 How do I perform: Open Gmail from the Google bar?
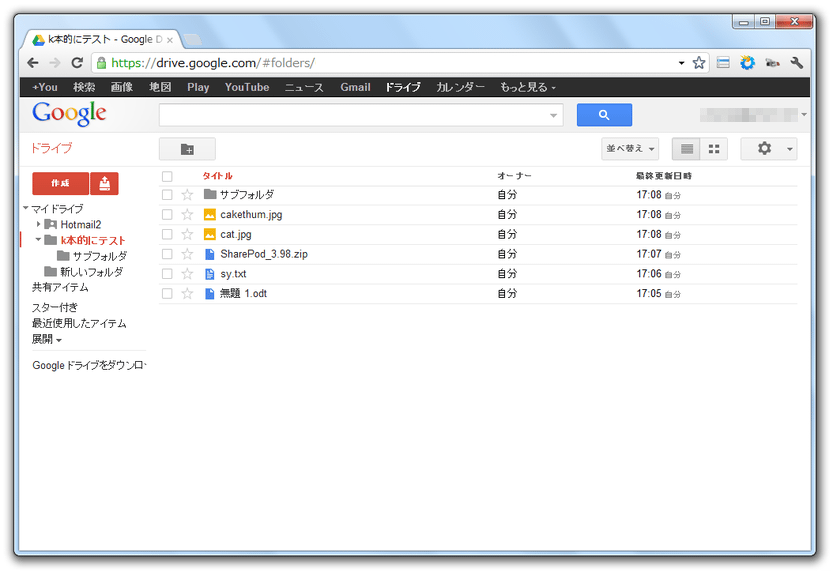[355, 87]
